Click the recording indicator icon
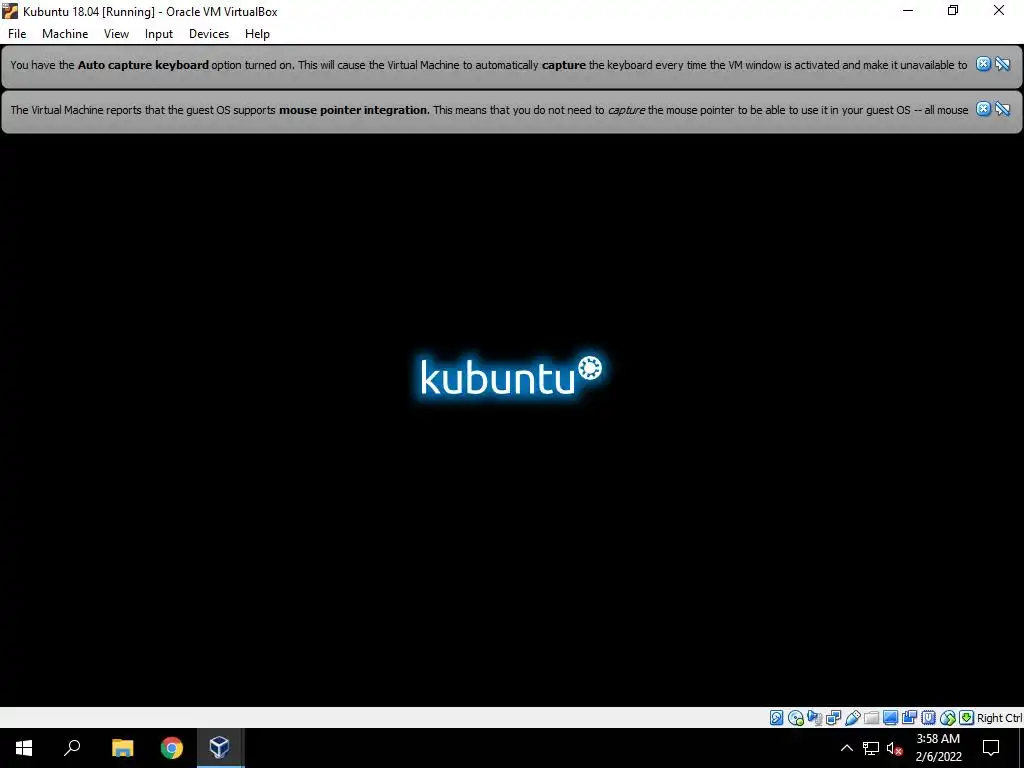 [909, 718]
